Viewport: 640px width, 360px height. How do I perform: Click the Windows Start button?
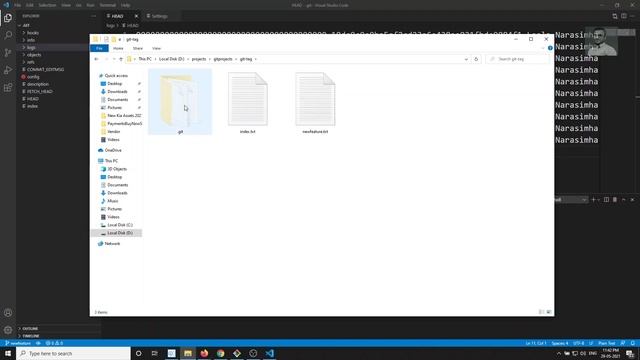tap(8, 353)
